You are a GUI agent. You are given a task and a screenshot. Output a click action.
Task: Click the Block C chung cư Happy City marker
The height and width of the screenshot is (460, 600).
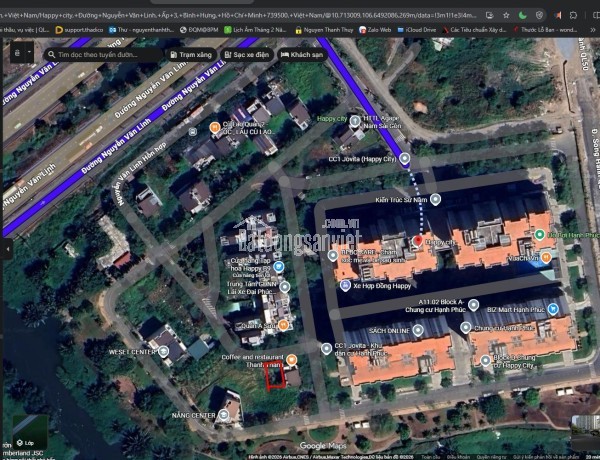486,360
